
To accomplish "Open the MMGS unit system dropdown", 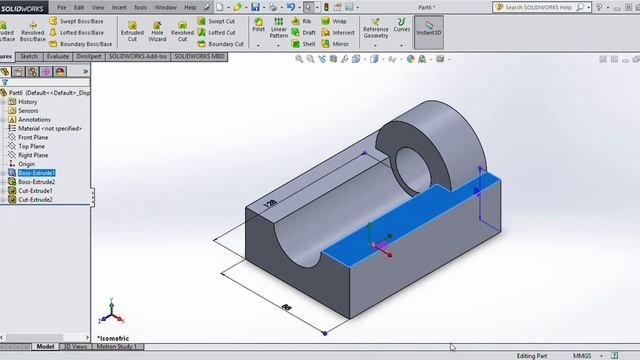I will [602, 356].
